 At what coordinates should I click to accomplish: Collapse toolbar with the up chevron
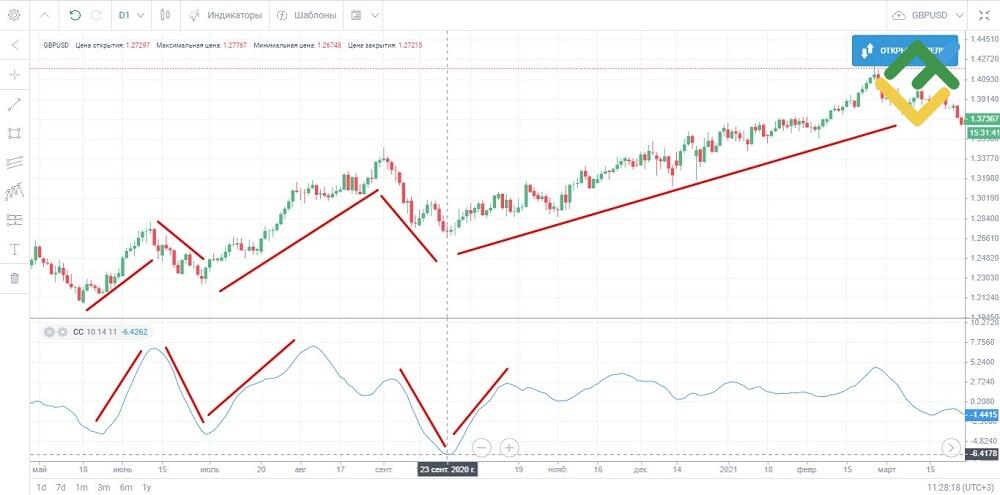point(44,15)
